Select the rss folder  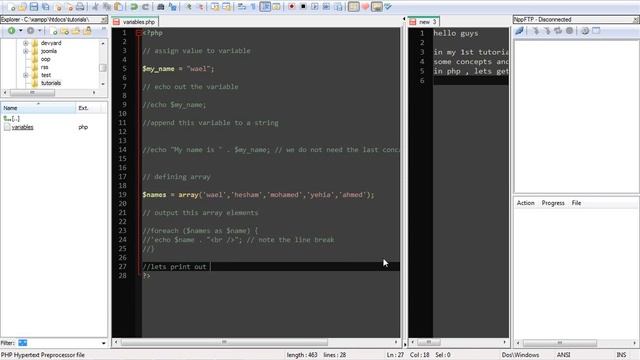[44, 67]
